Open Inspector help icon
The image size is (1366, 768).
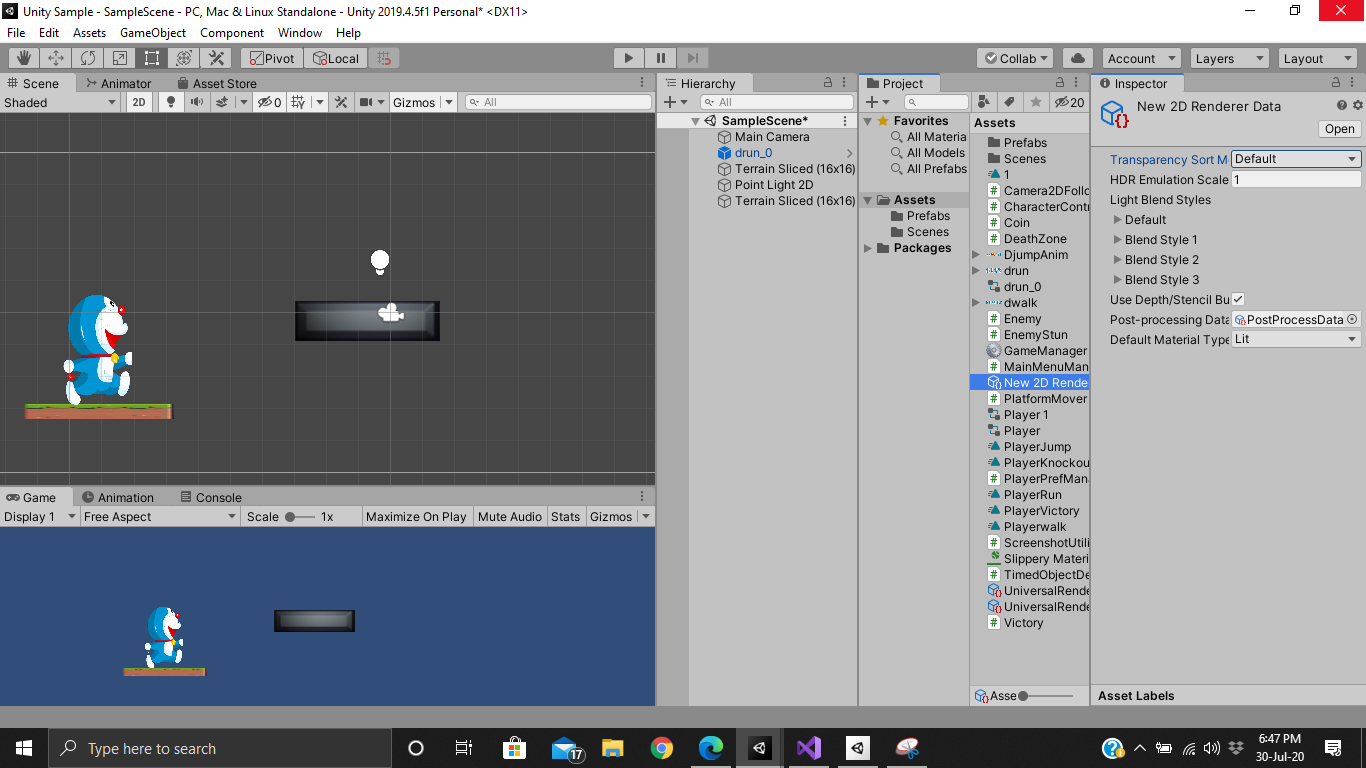pyautogui.click(x=1342, y=105)
